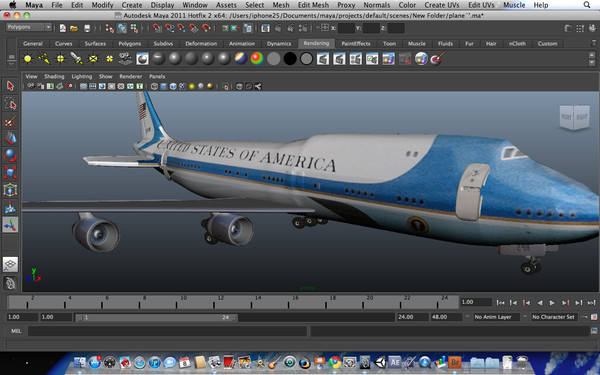
Task: Create a spot light from shelf
Action: point(77,59)
